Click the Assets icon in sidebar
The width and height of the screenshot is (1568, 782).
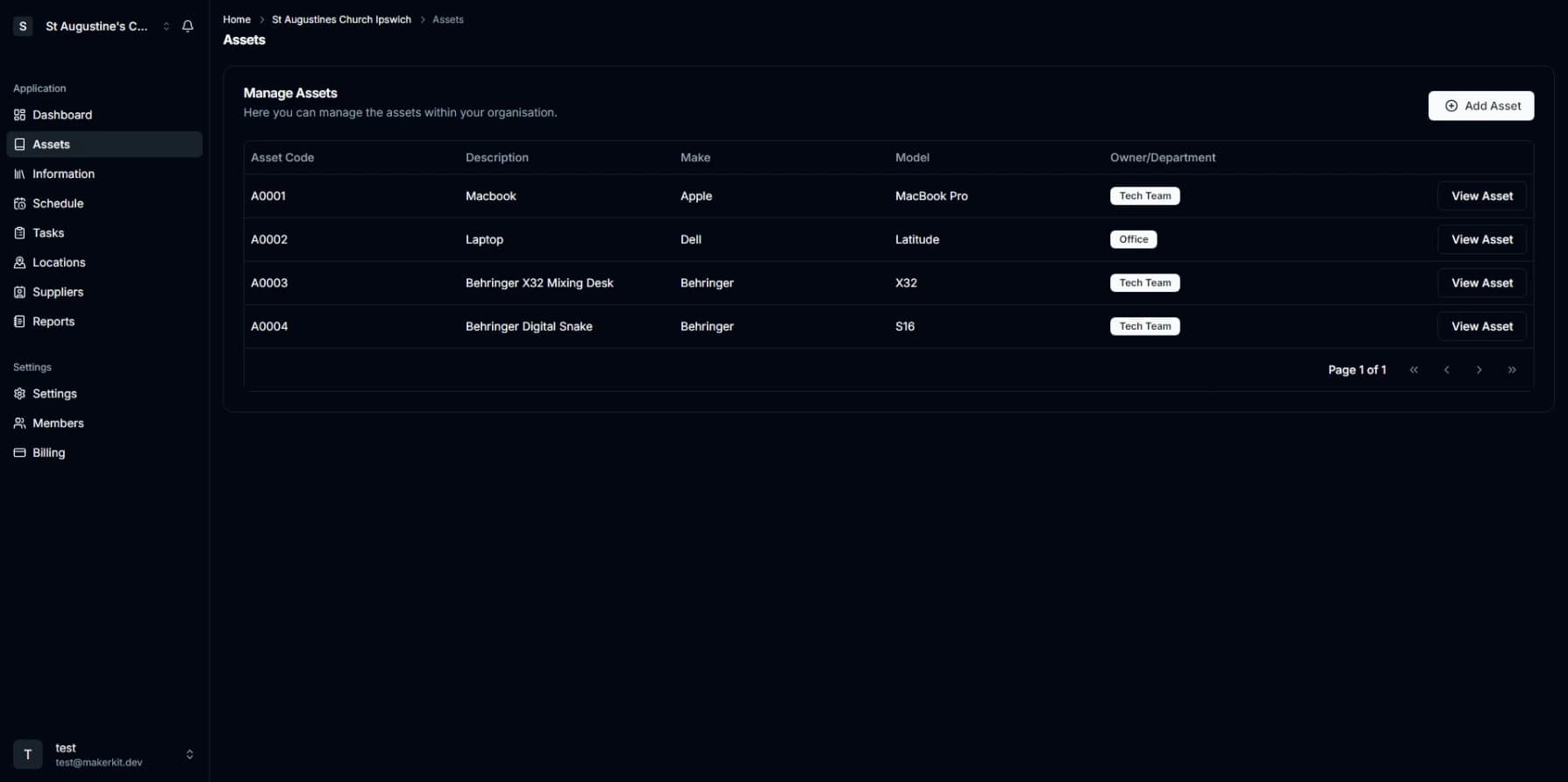(19, 145)
